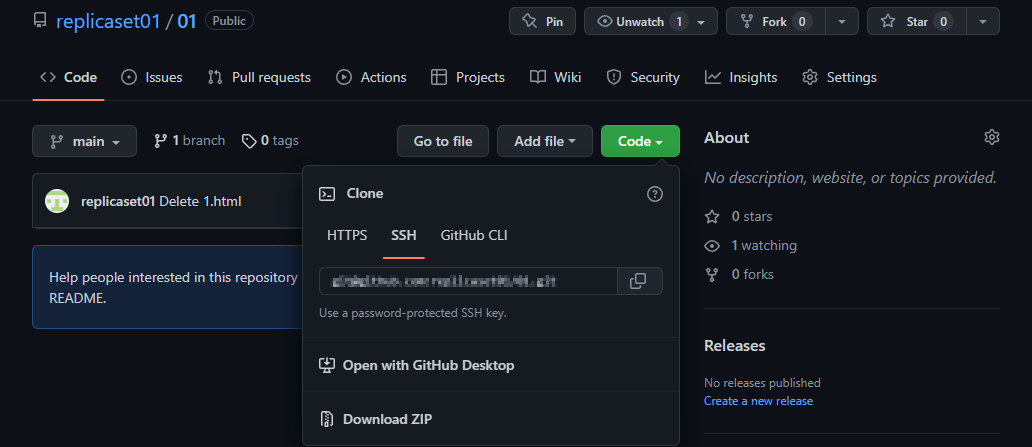The image size is (1032, 447).
Task: Click 'Use a password-protected SSH key.' text
Action: [x=413, y=313]
